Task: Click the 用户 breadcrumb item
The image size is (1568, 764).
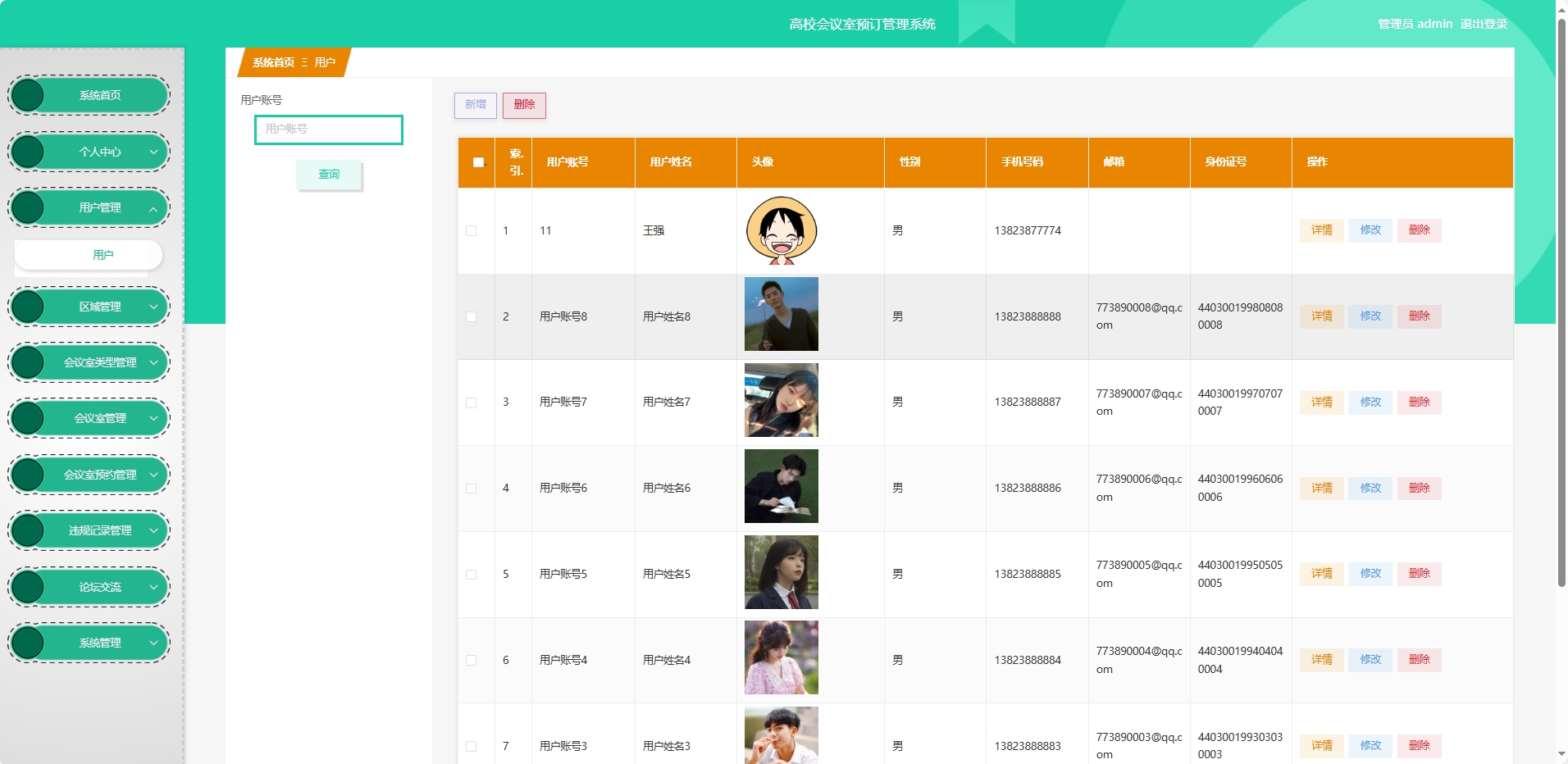Action: [325, 62]
